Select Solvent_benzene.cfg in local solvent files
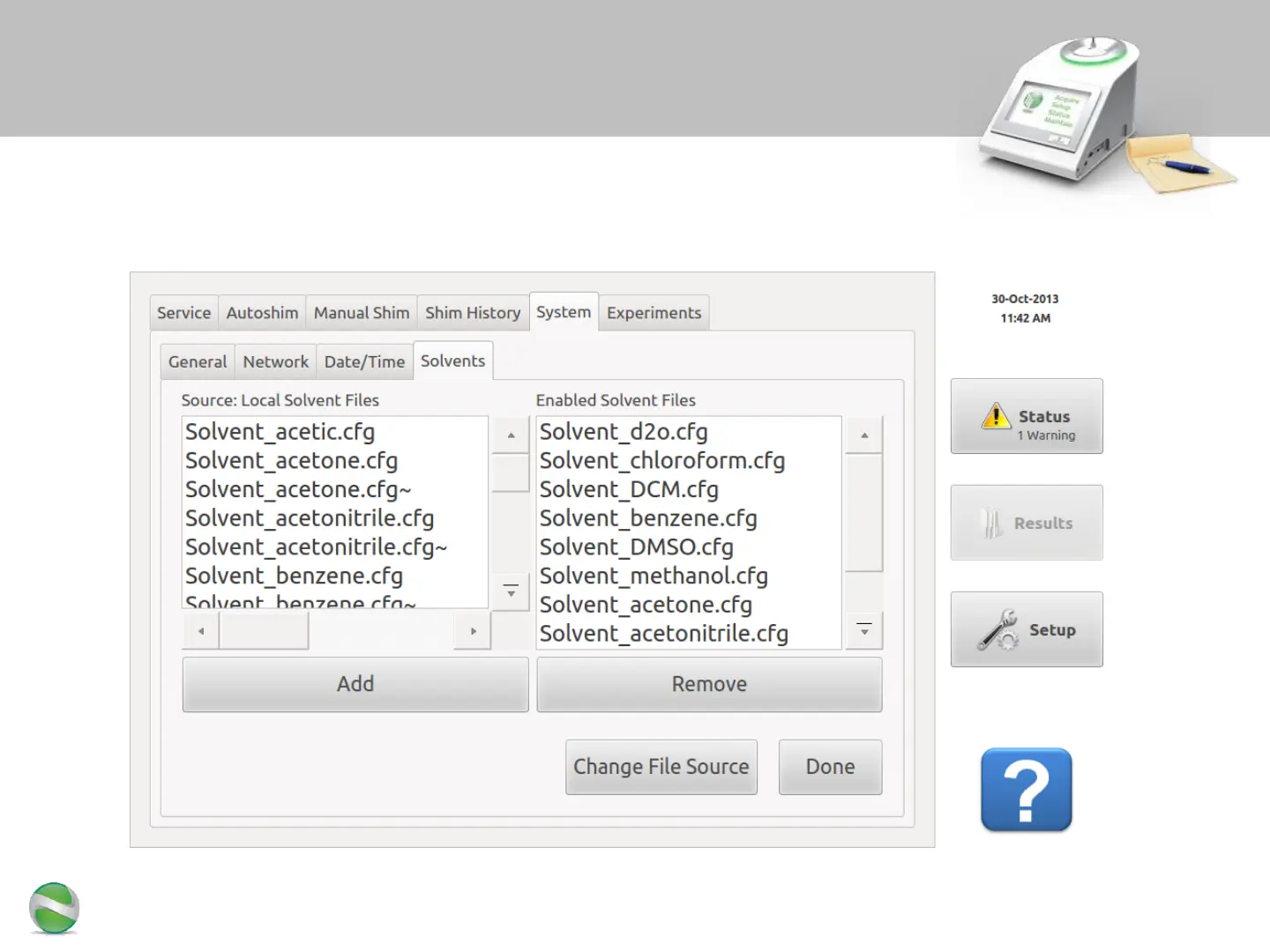The height and width of the screenshot is (952, 1270). (x=335, y=576)
